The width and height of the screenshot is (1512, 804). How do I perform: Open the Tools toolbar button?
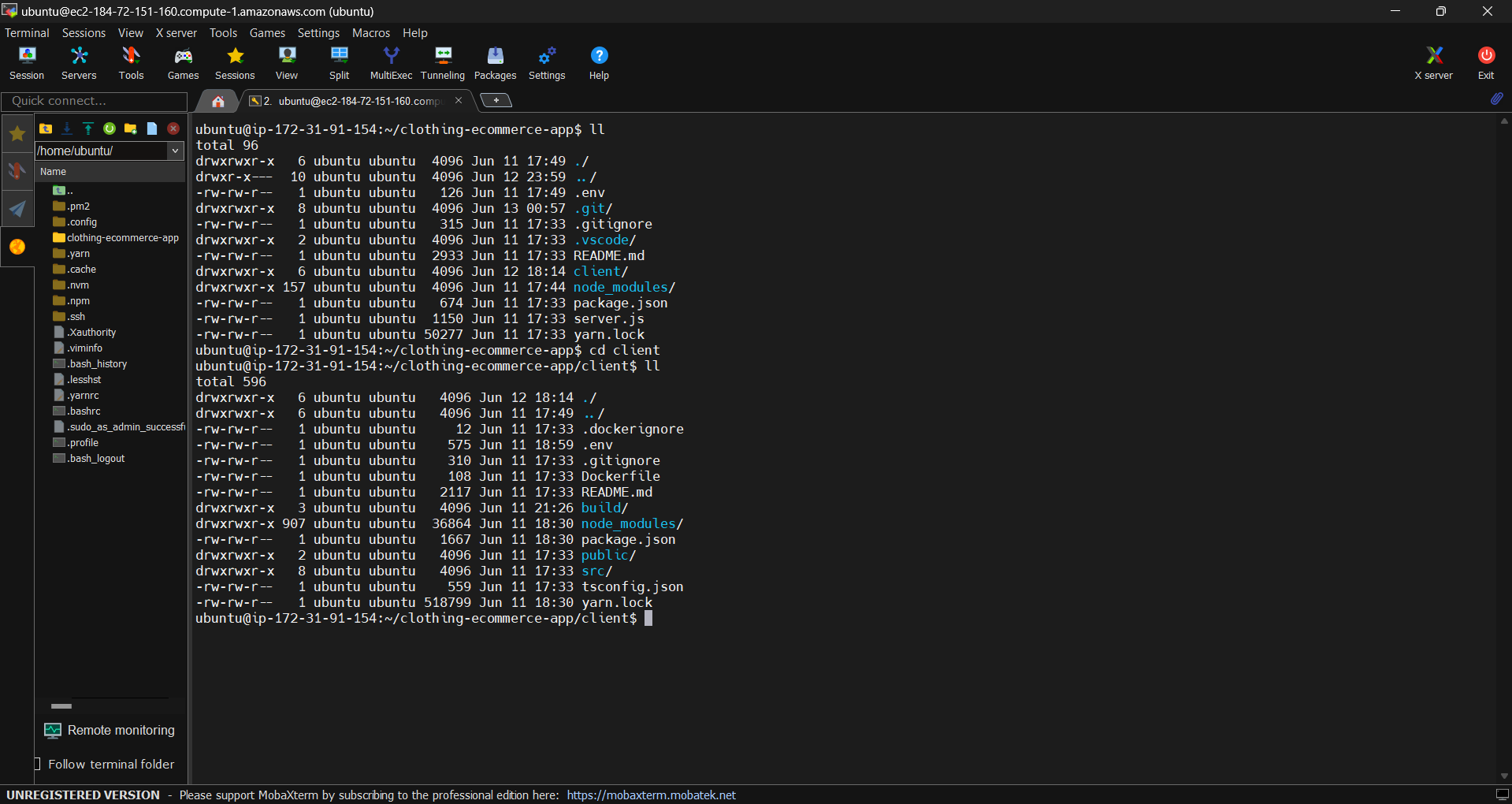pos(131,63)
